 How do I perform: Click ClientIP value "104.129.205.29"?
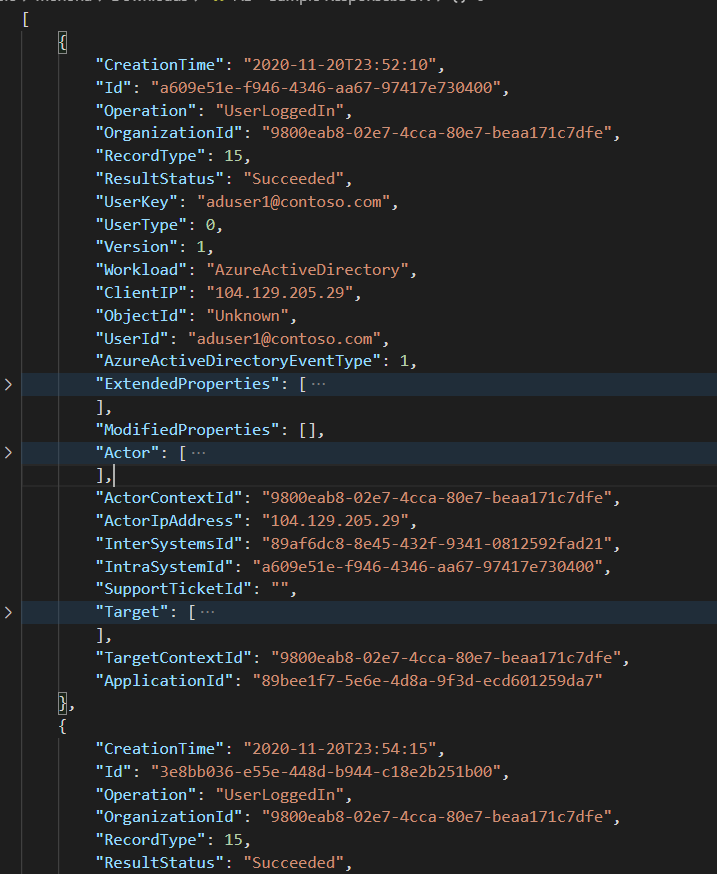[x=280, y=293]
